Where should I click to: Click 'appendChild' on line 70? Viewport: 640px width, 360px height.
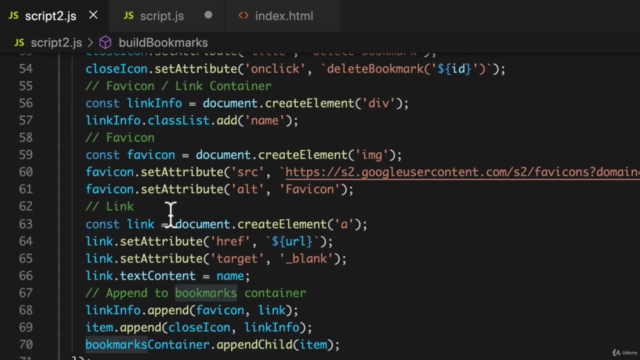click(x=254, y=345)
